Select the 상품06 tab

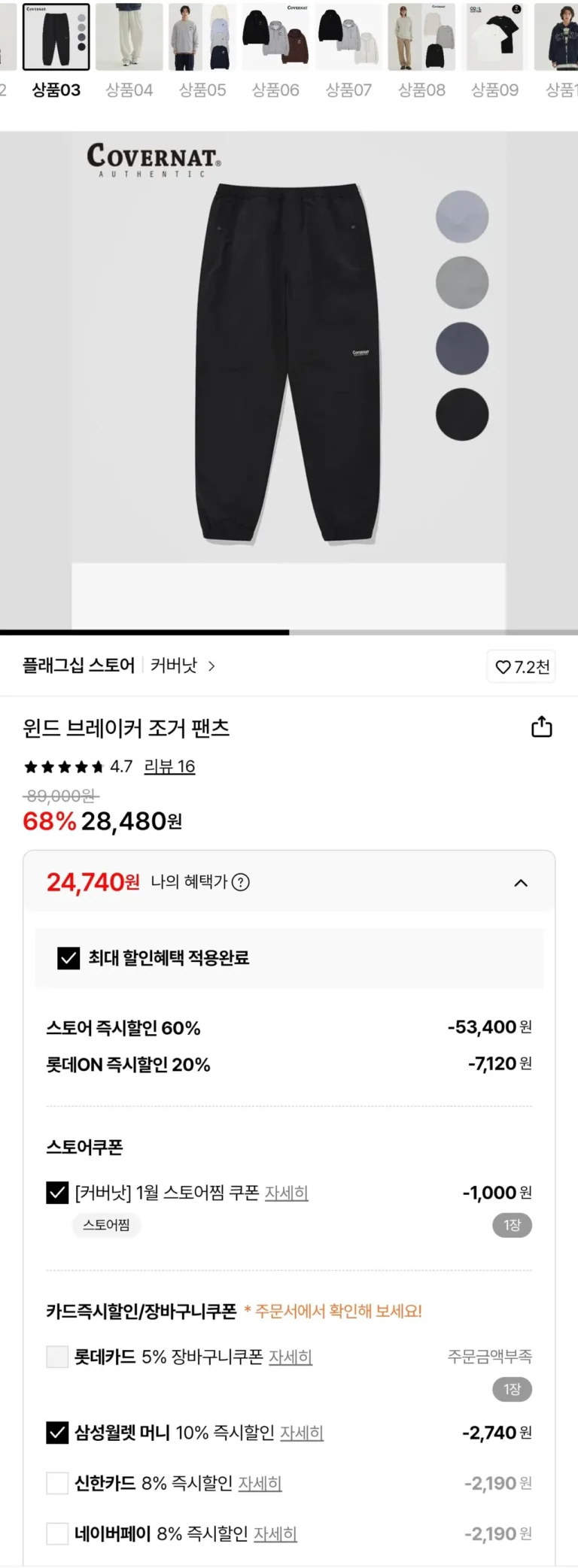275,90
